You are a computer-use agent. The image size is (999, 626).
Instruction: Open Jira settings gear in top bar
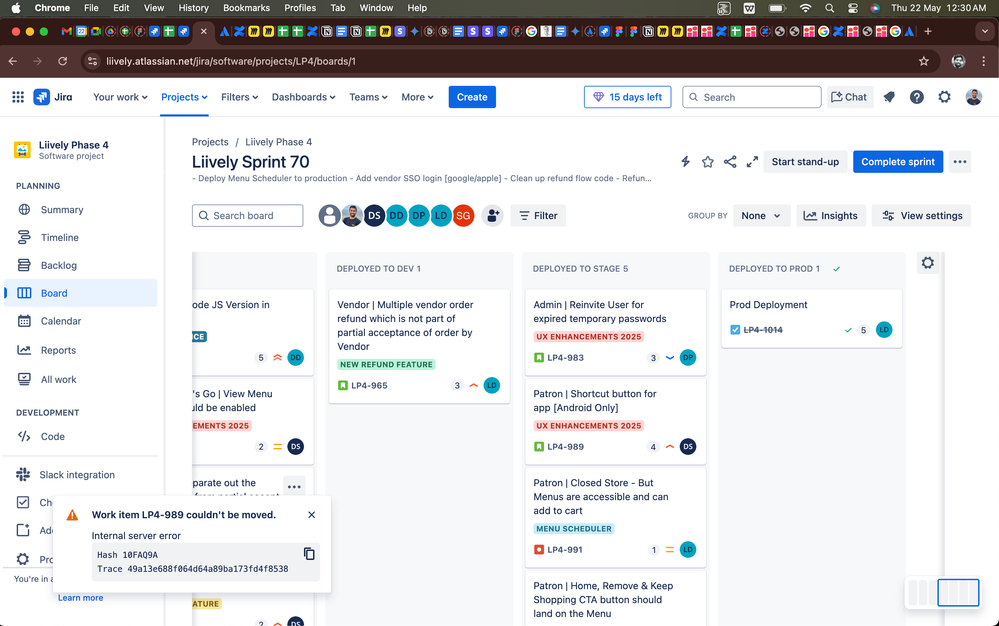click(x=944, y=97)
